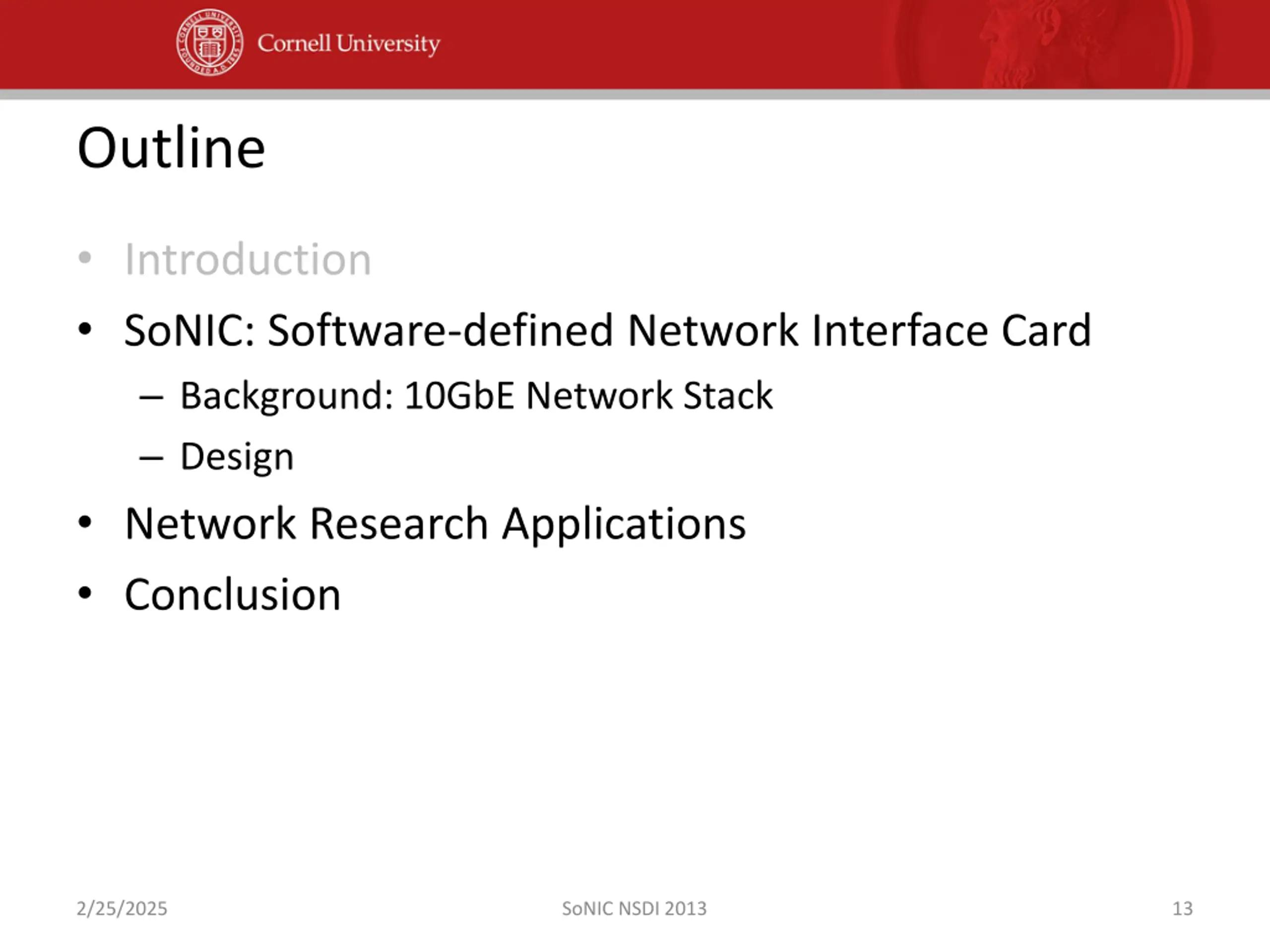Click the dash before Design
The image size is (1270, 952).
tap(152, 459)
